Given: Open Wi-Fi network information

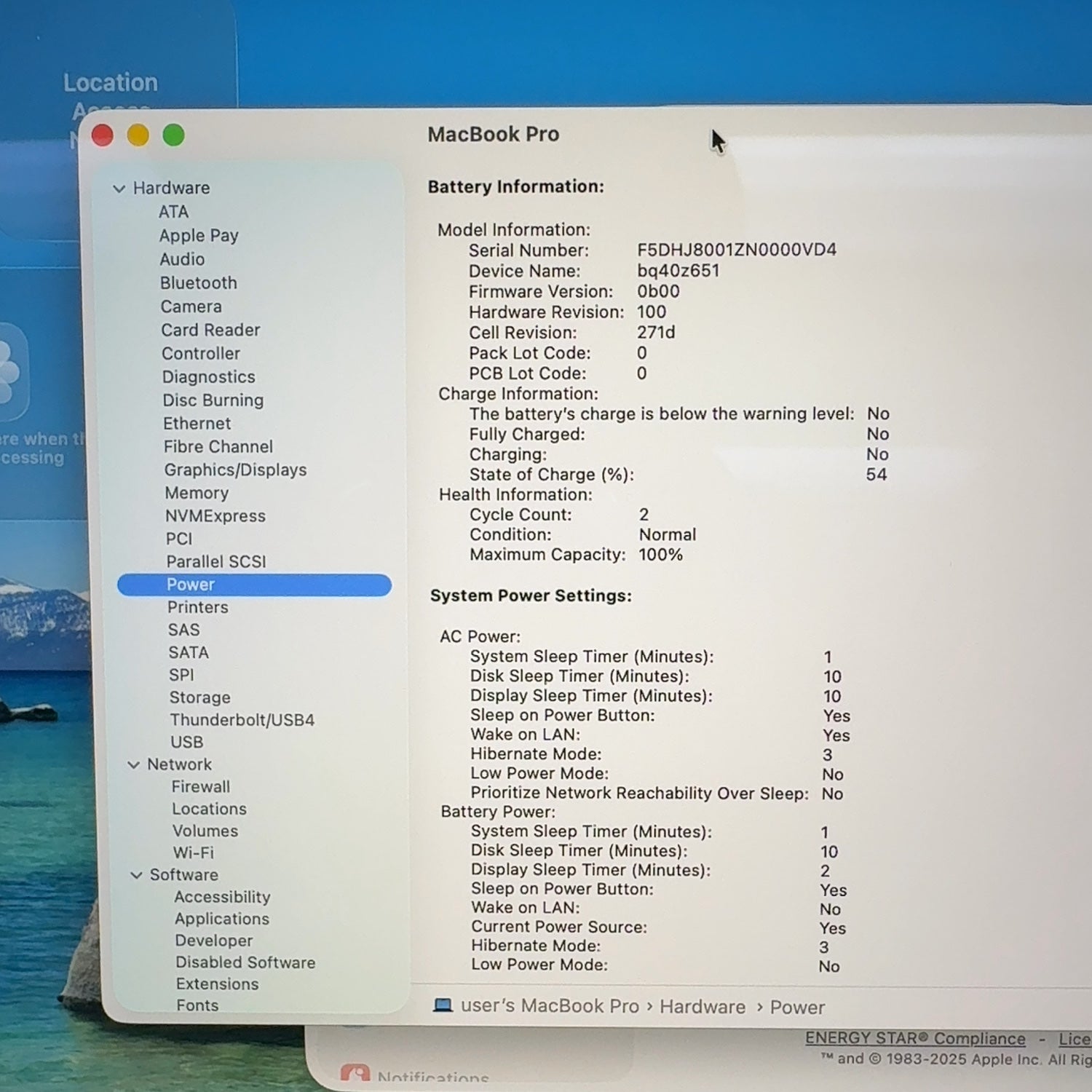Looking at the screenshot, I should [x=194, y=852].
